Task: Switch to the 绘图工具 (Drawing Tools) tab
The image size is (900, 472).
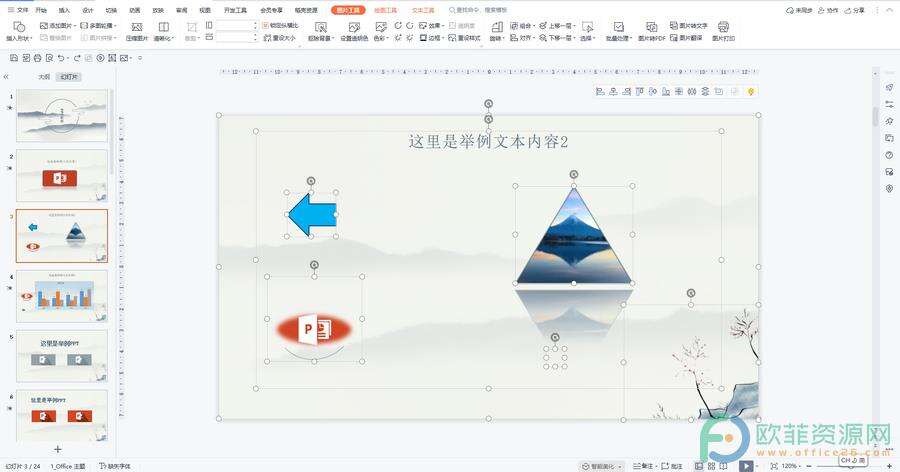Action: tap(384, 9)
